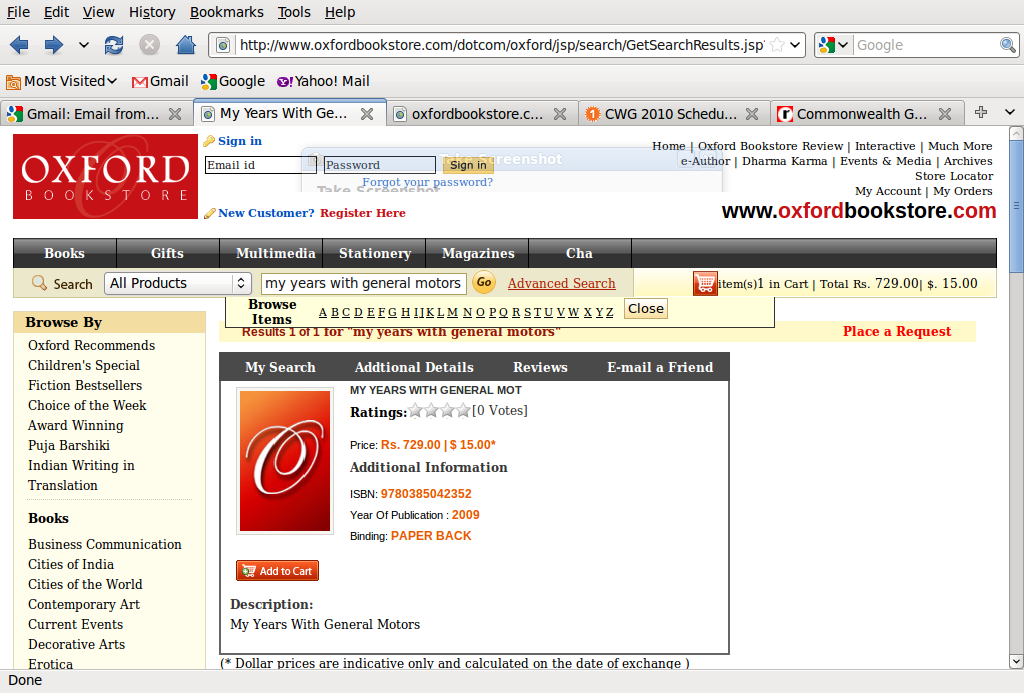
Task: Open a new tab with plus icon
Action: click(x=981, y=113)
